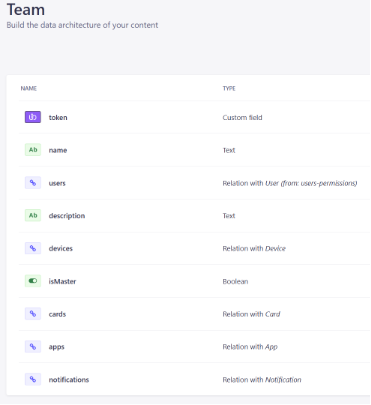Click the NAME column header

click(29, 88)
